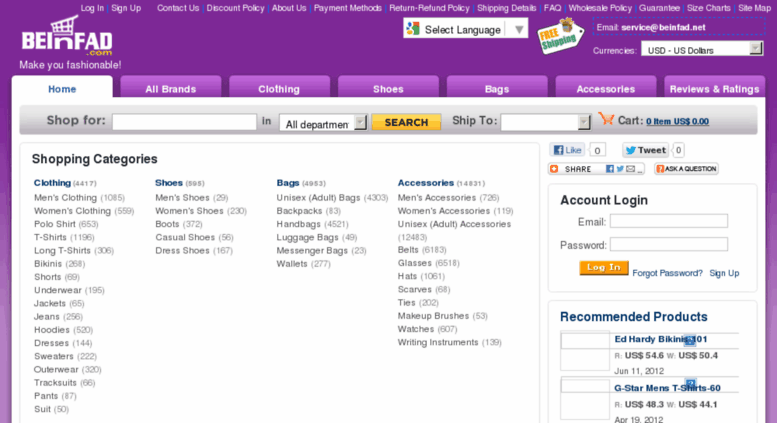Click the orange Log In button

click(604, 267)
